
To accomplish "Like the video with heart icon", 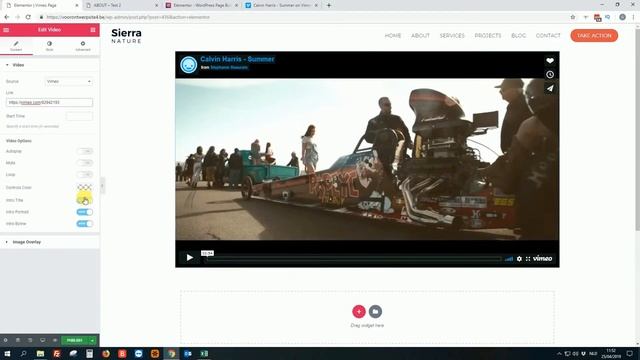I will pyautogui.click(x=550, y=61).
